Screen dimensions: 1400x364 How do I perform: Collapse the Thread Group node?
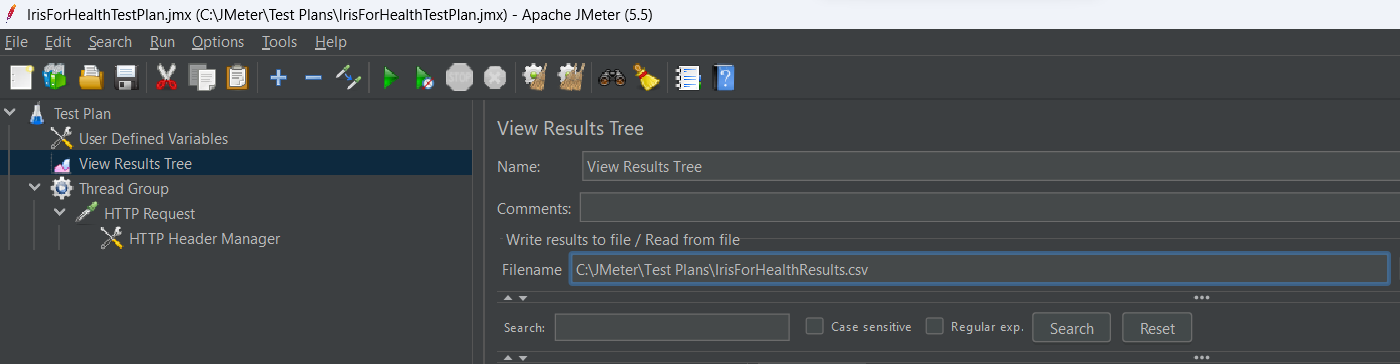point(35,188)
